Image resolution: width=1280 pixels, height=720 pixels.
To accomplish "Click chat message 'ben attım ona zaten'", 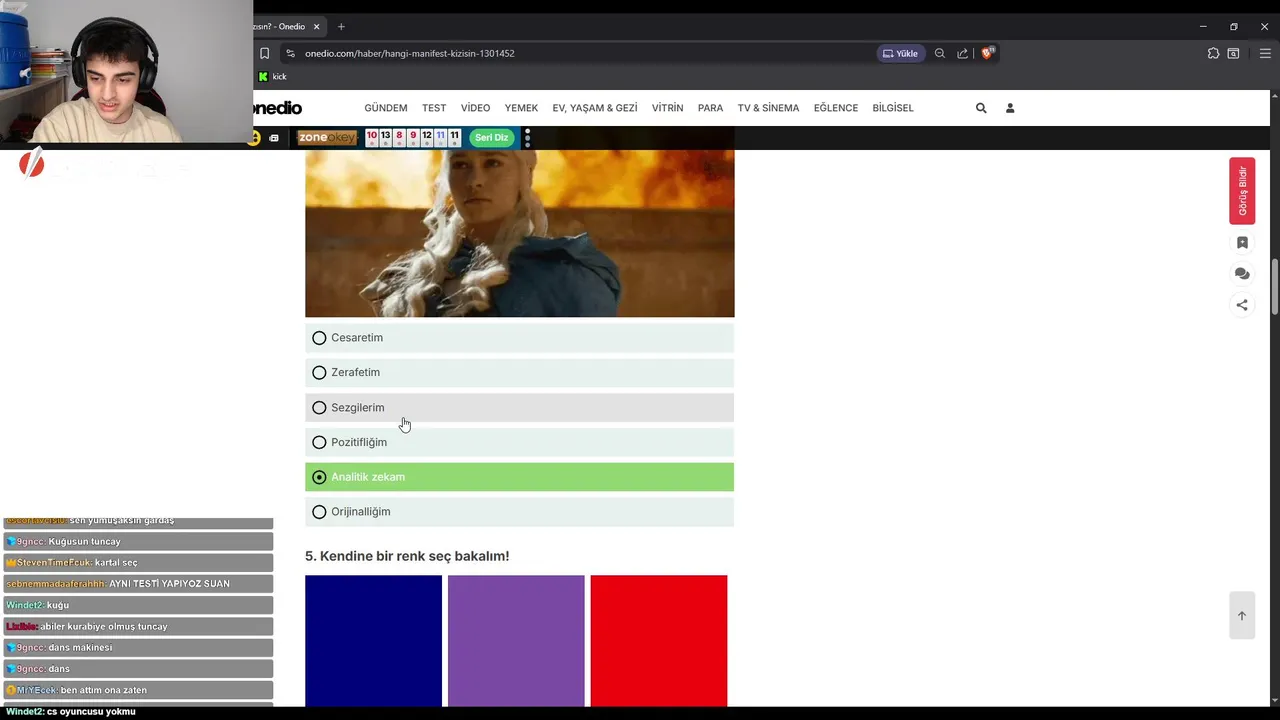I will pos(103,690).
